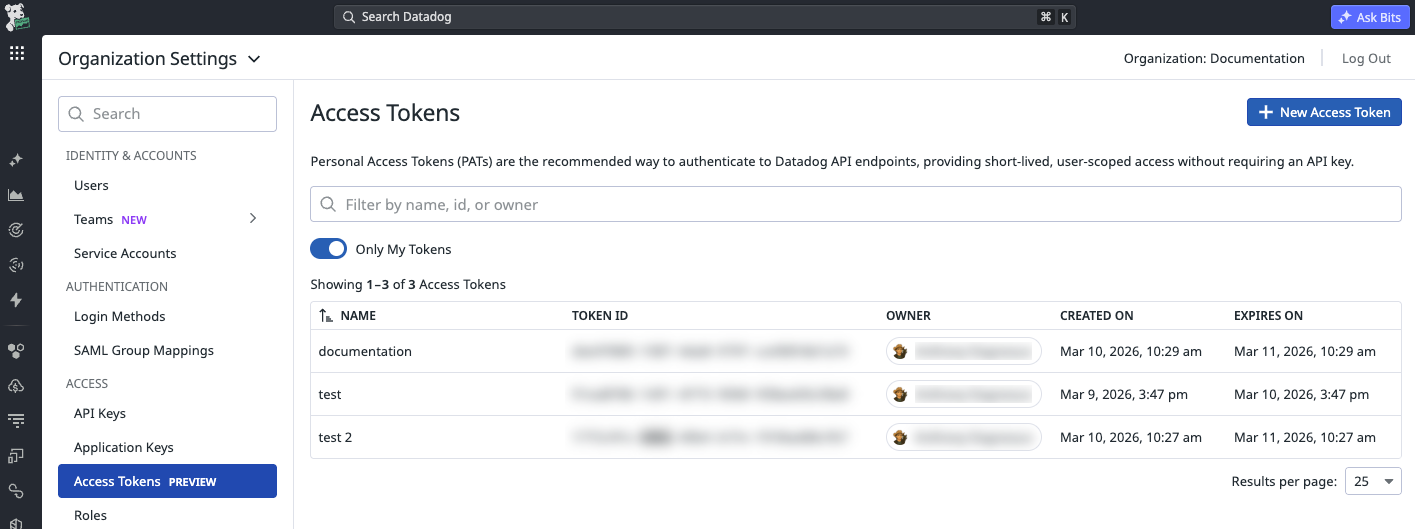The height and width of the screenshot is (529, 1415).
Task: Open the Results per page dropdown
Action: [1372, 482]
